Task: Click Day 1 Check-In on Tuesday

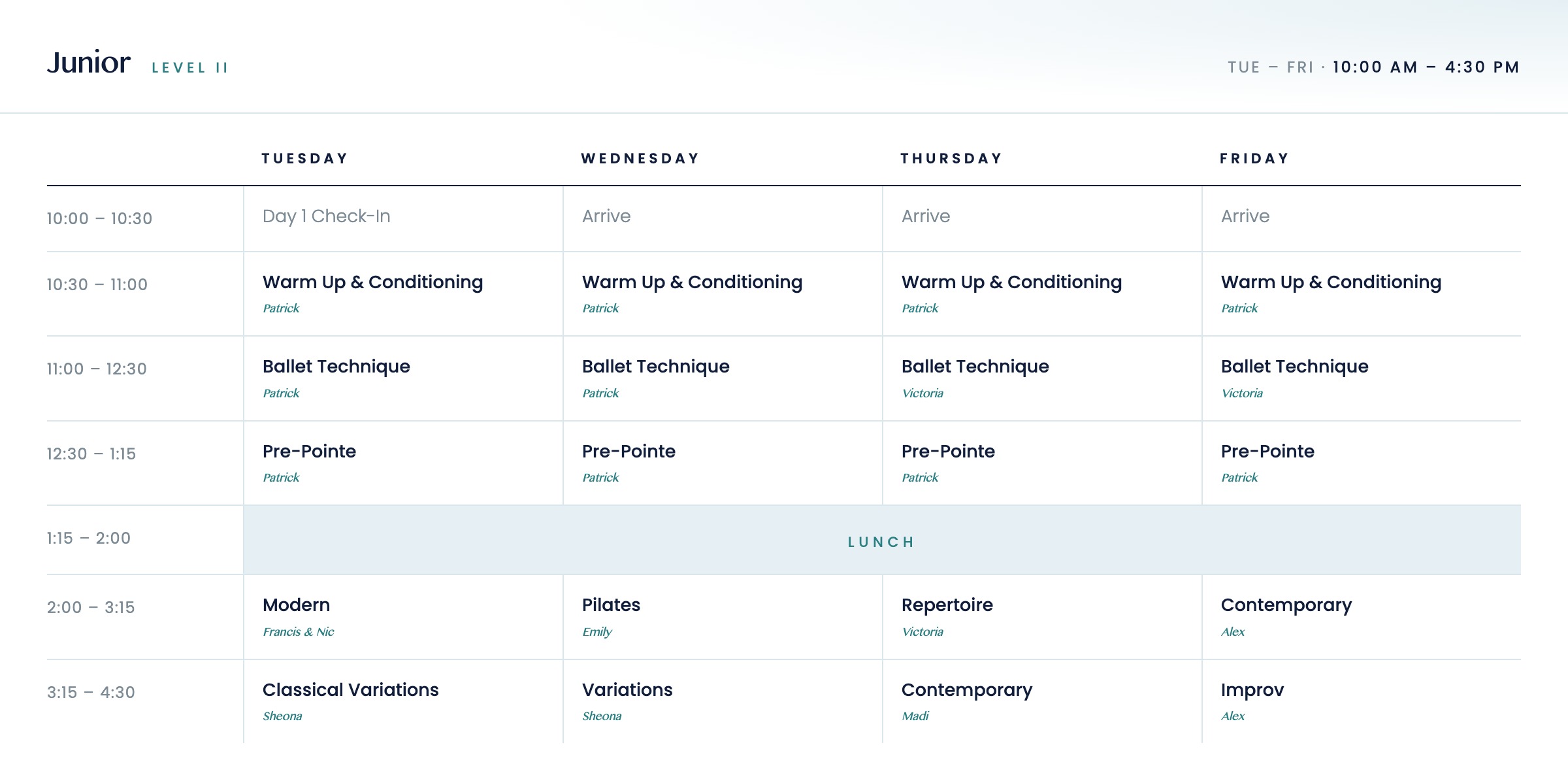Action: [327, 216]
